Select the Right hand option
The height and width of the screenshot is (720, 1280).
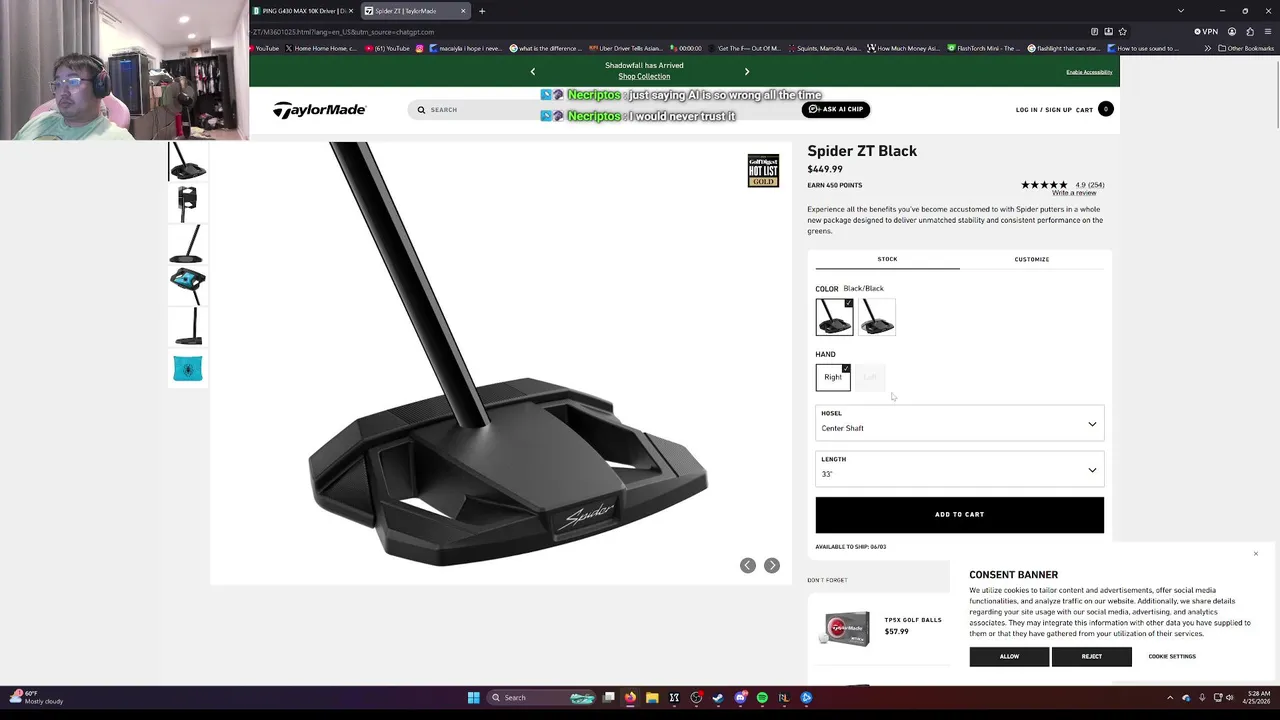tap(833, 377)
